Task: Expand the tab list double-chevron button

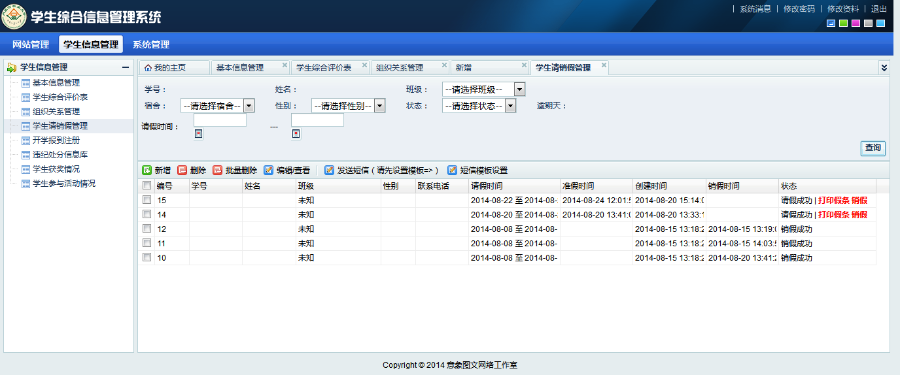Action: (884, 68)
